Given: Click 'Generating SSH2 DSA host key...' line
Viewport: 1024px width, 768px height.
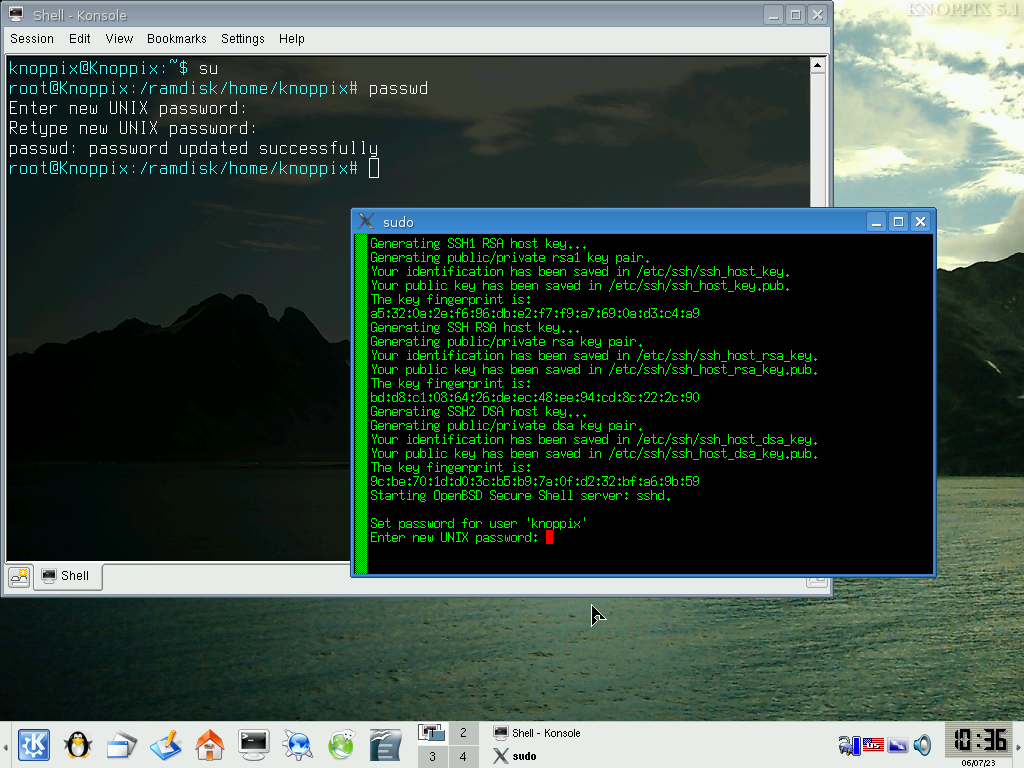Looking at the screenshot, I should click(479, 411).
